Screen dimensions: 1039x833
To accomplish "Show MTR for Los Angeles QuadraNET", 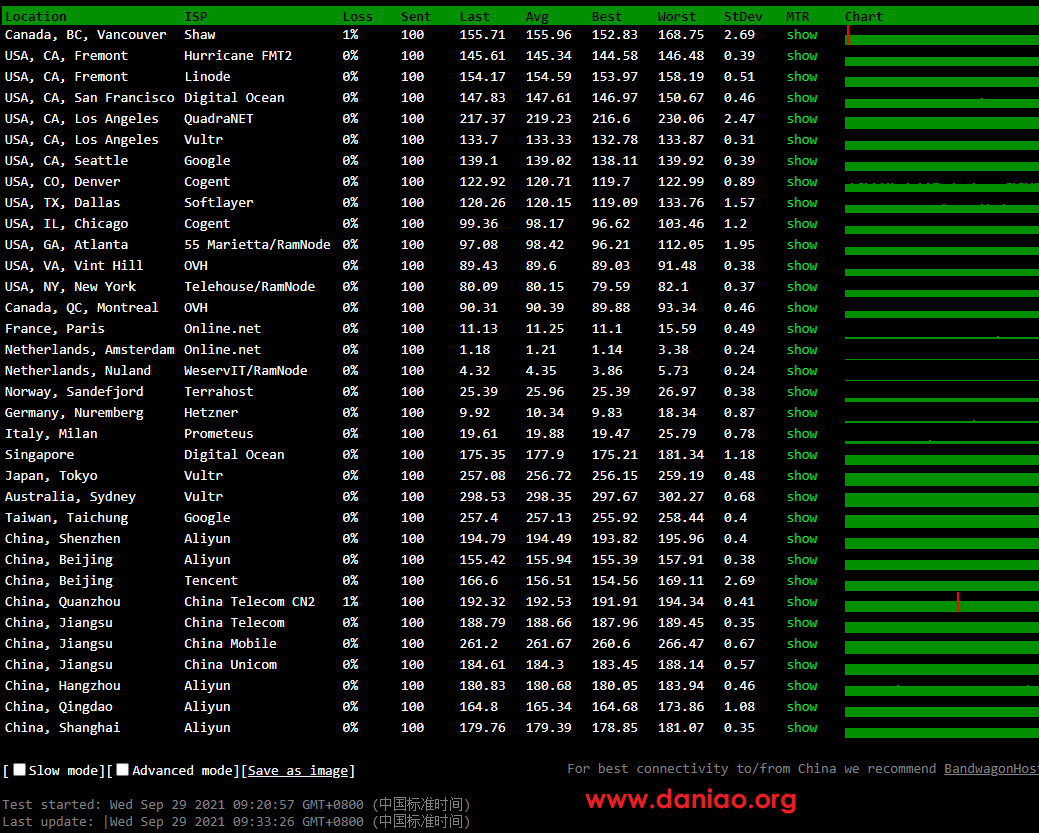I will pyautogui.click(x=802, y=119).
